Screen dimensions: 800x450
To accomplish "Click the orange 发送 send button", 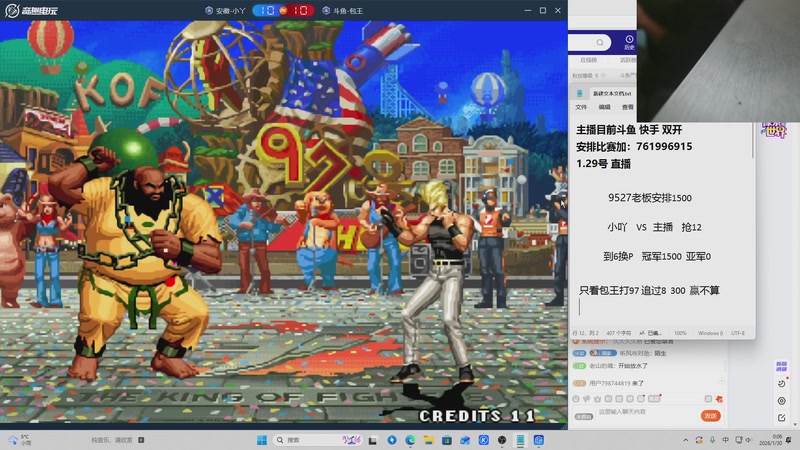I will point(710,416).
